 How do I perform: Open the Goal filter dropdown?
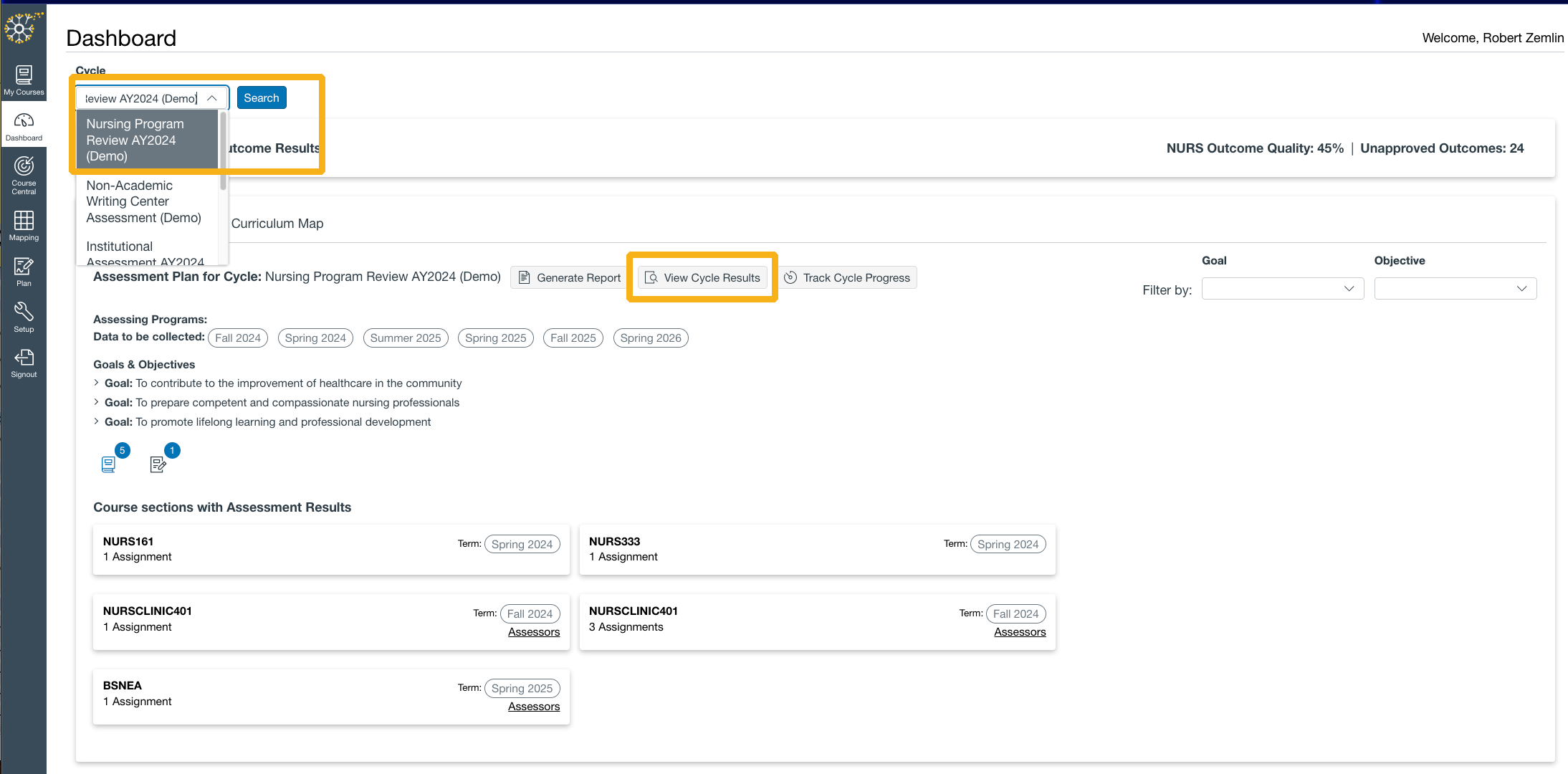click(x=1282, y=288)
